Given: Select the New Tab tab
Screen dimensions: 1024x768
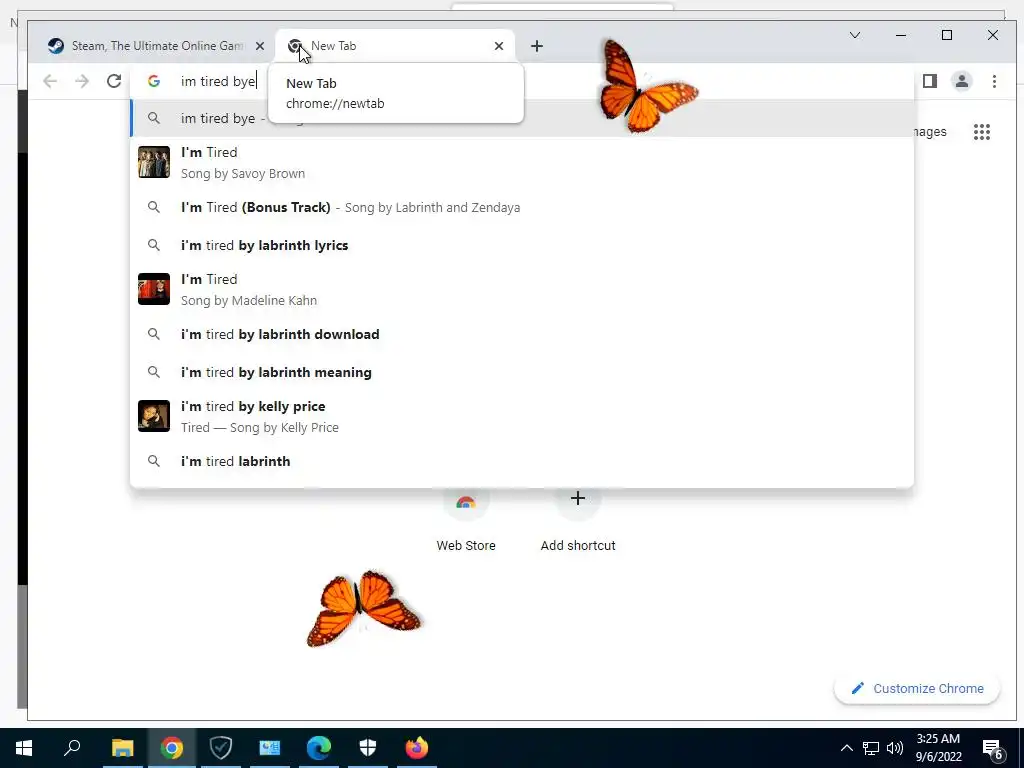Looking at the screenshot, I should 394,46.
